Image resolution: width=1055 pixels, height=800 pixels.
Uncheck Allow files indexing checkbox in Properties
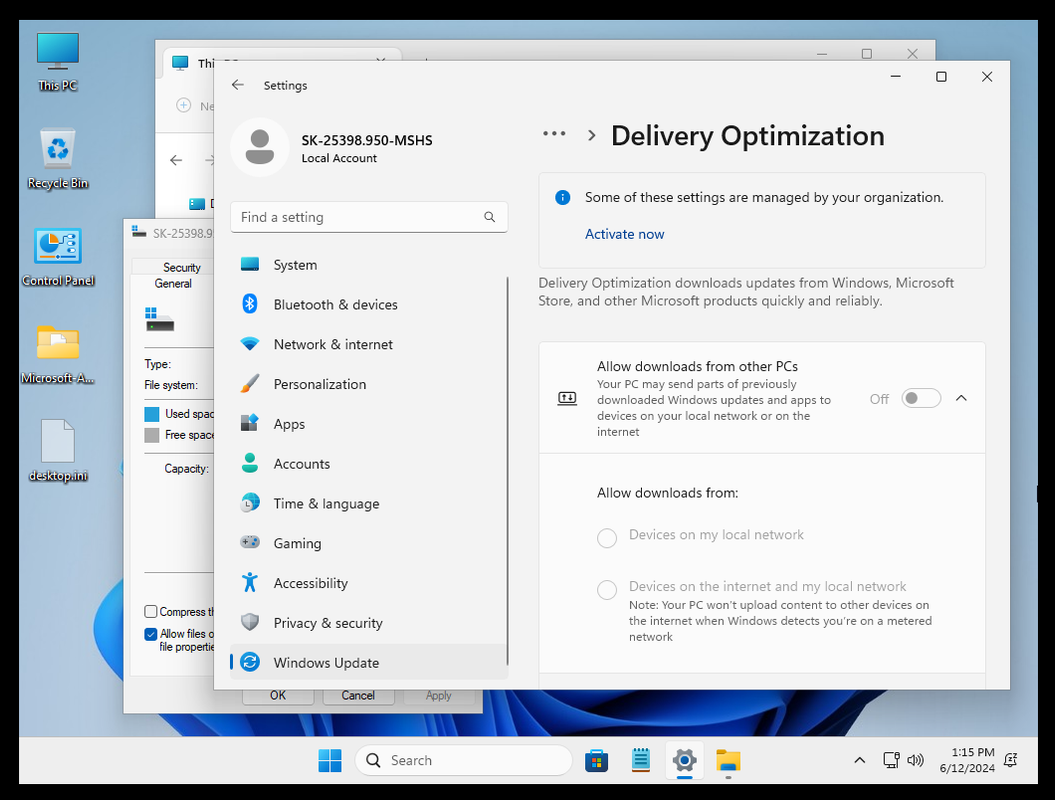click(x=151, y=634)
